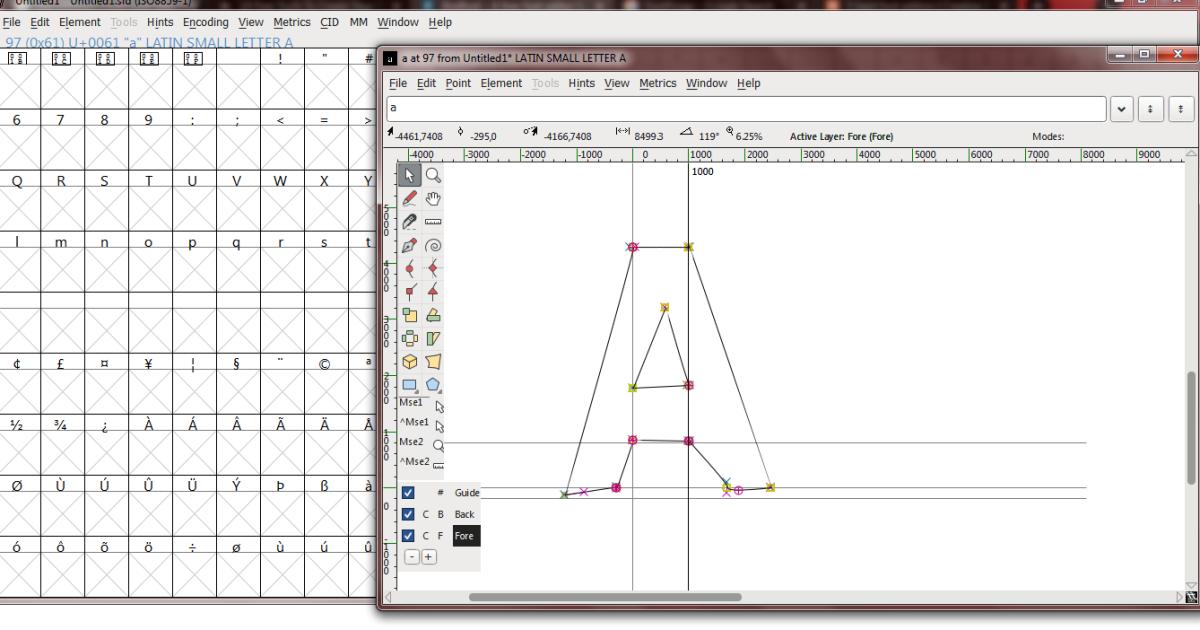Toggle Back layer visibility checkbox
Screen dimensions: 1200x630
[x=408, y=514]
